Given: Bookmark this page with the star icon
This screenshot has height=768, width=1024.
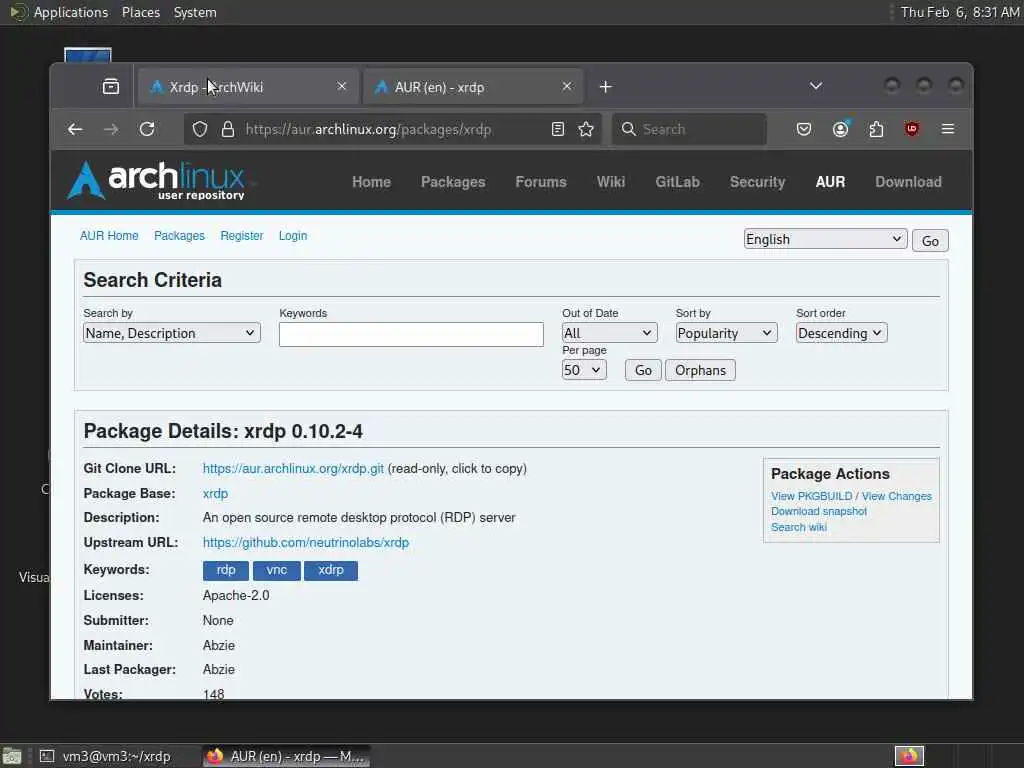Looking at the screenshot, I should (x=586, y=129).
